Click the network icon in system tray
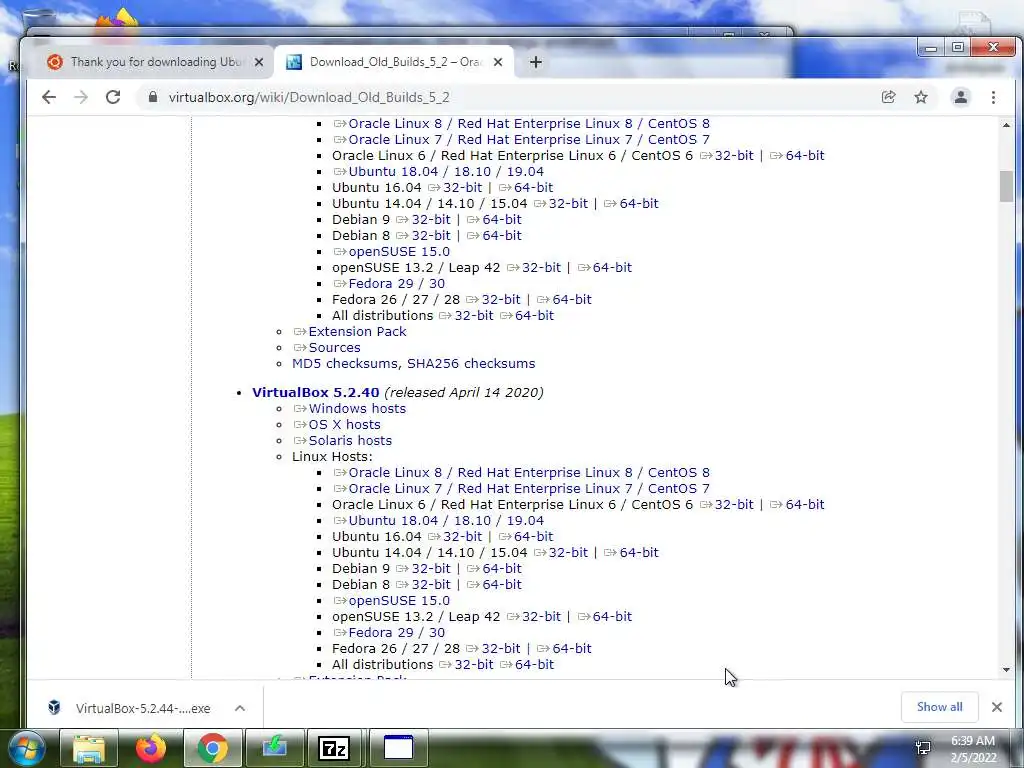This screenshot has width=1024, height=768. [923, 748]
